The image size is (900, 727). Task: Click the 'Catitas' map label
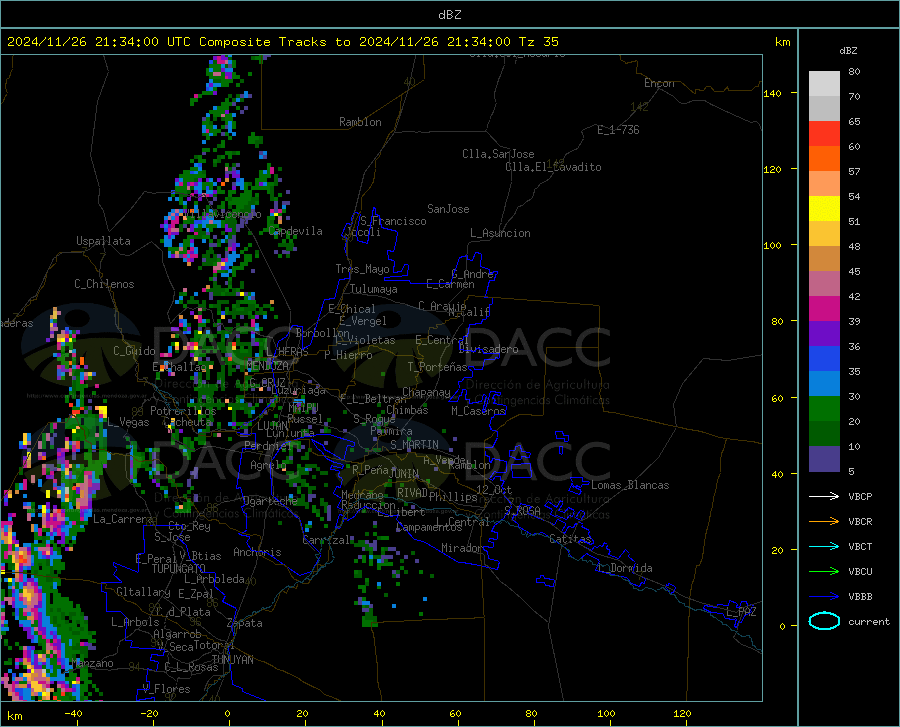[x=570, y=539]
